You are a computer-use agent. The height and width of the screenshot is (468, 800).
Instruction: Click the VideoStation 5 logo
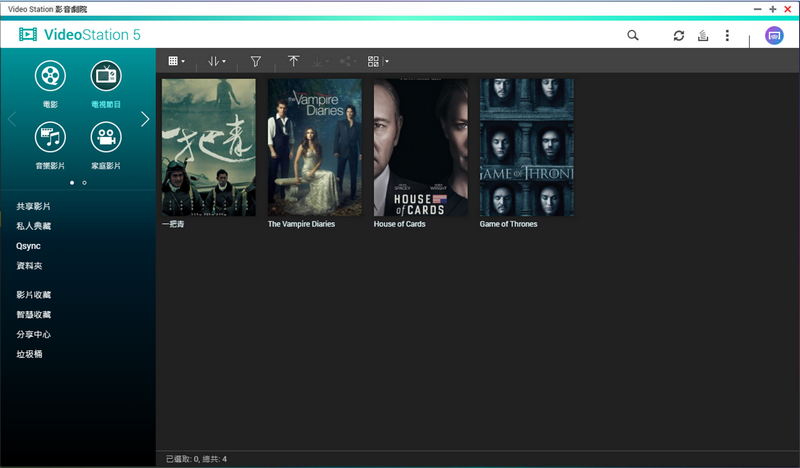click(x=80, y=35)
